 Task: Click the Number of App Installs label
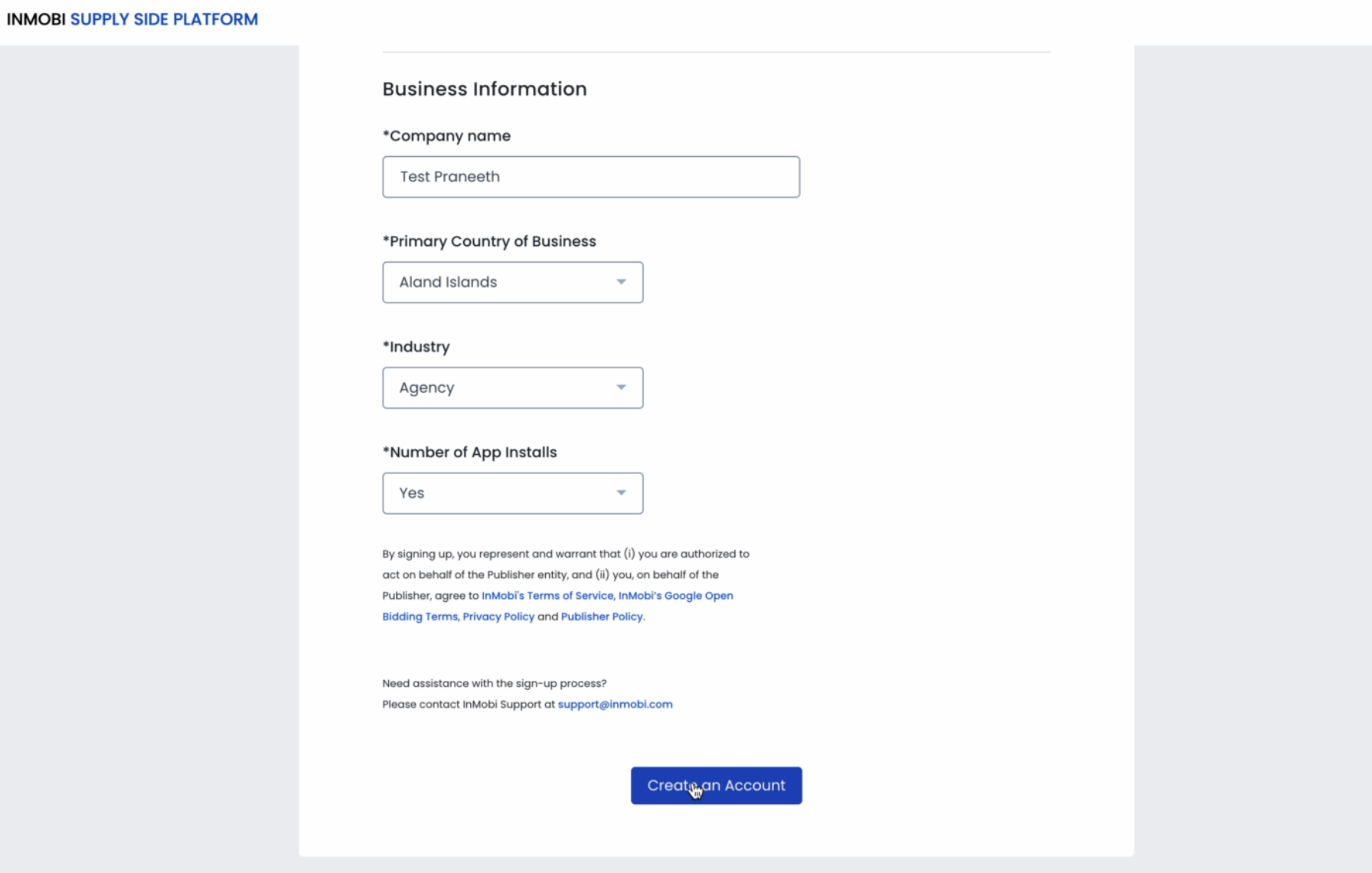pyautogui.click(x=470, y=453)
